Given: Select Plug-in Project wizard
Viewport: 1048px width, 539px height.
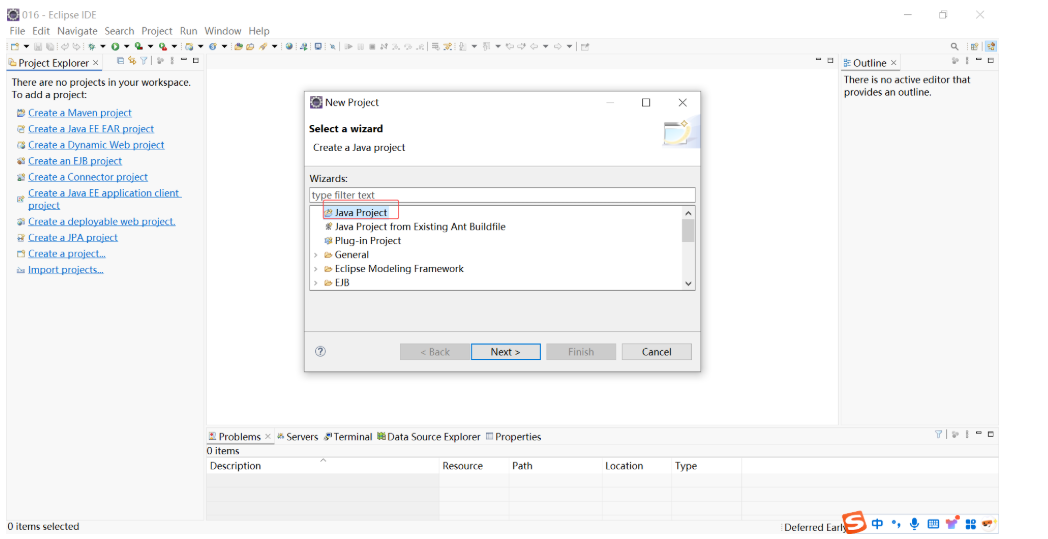Looking at the screenshot, I should tap(368, 241).
